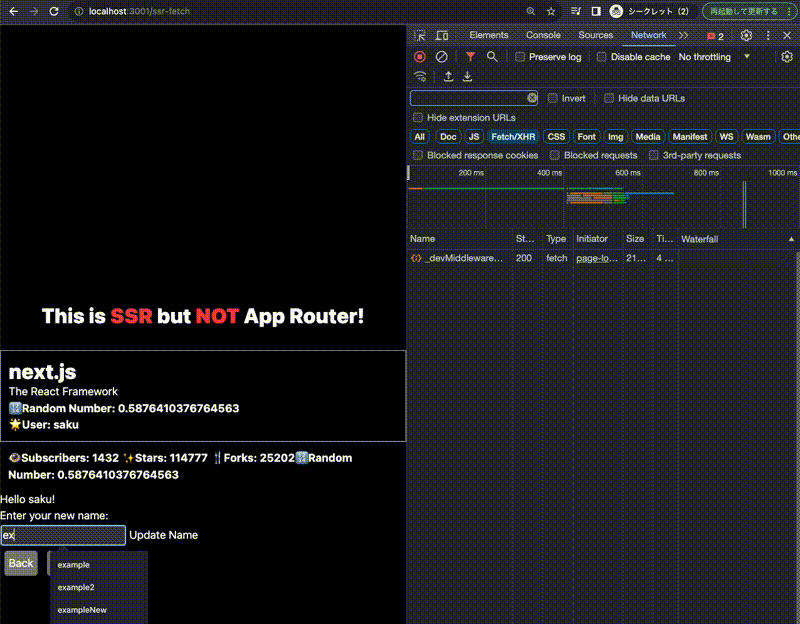Click the Back button on page
Viewport: 800px width, 624px height.
[x=21, y=563]
